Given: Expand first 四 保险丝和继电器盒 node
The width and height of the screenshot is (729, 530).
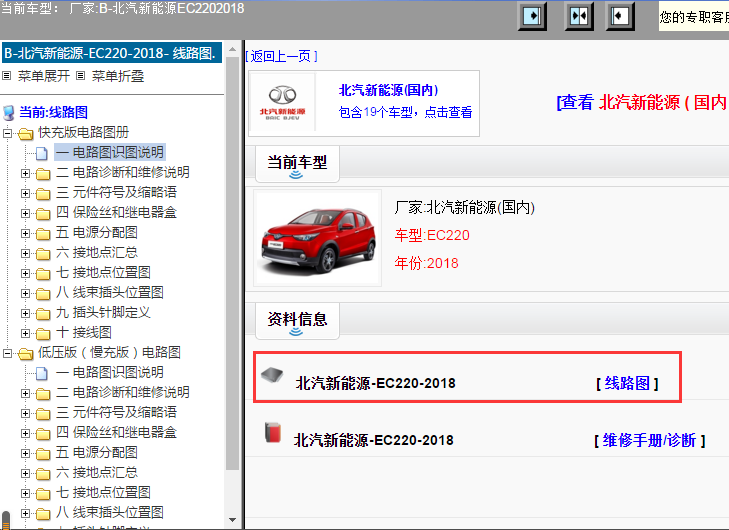Looking at the screenshot, I should point(25,213).
